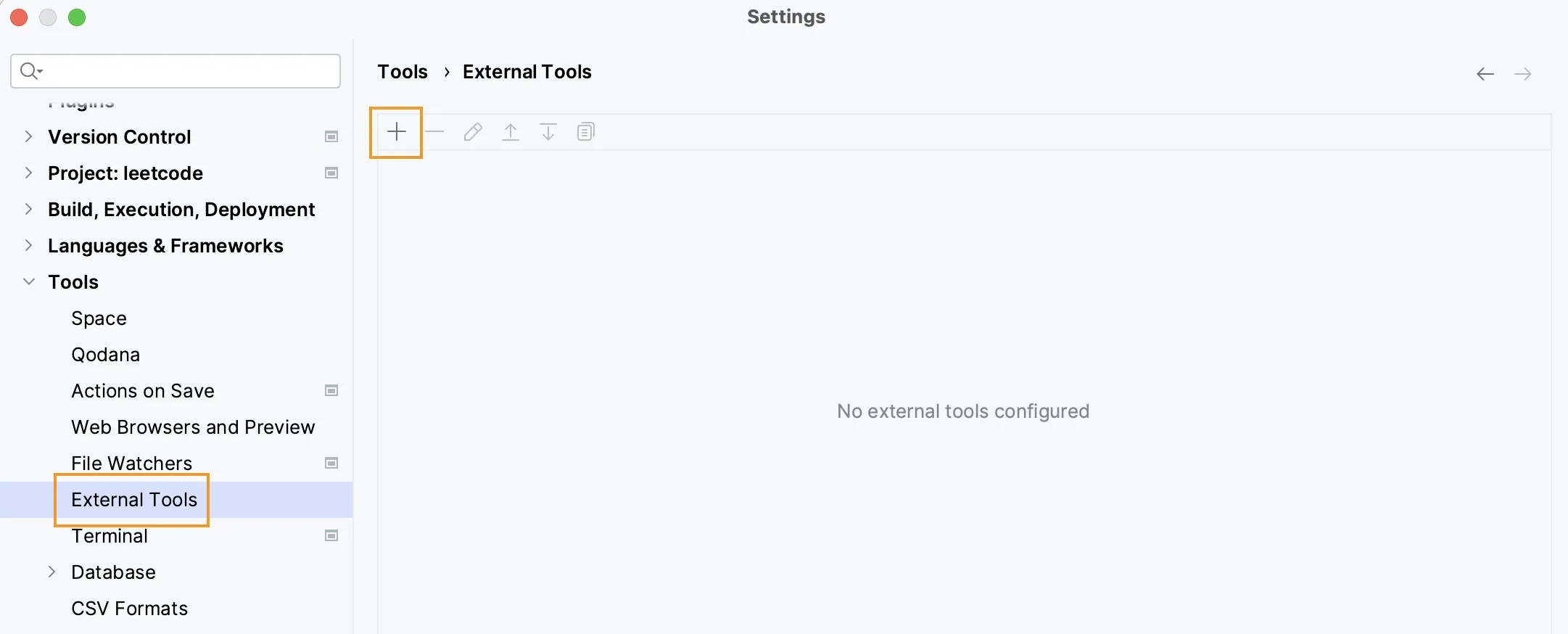
Task: Click the settings search field
Action: click(189, 71)
